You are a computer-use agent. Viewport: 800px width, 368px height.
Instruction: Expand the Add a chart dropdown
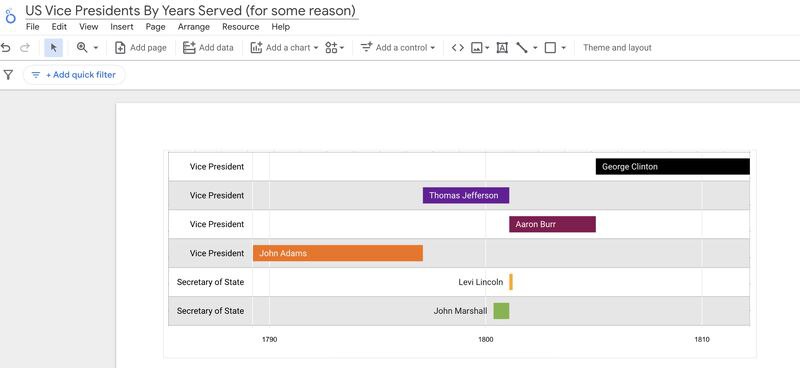pyautogui.click(x=315, y=48)
